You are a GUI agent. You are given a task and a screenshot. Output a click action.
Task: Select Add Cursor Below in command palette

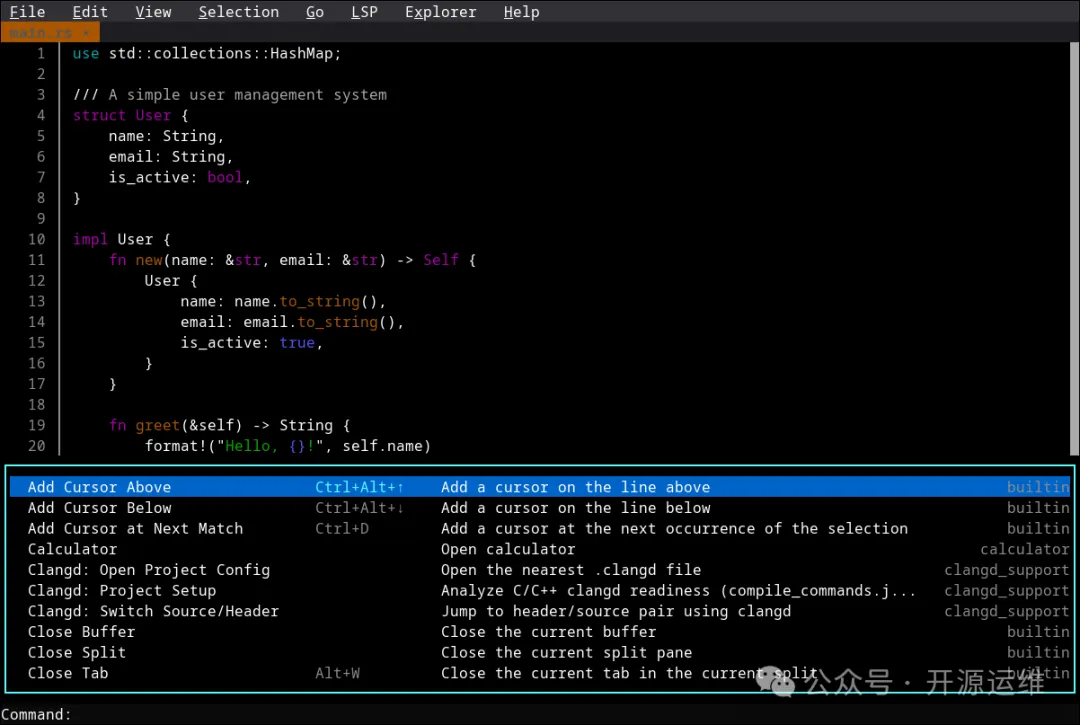pos(99,508)
